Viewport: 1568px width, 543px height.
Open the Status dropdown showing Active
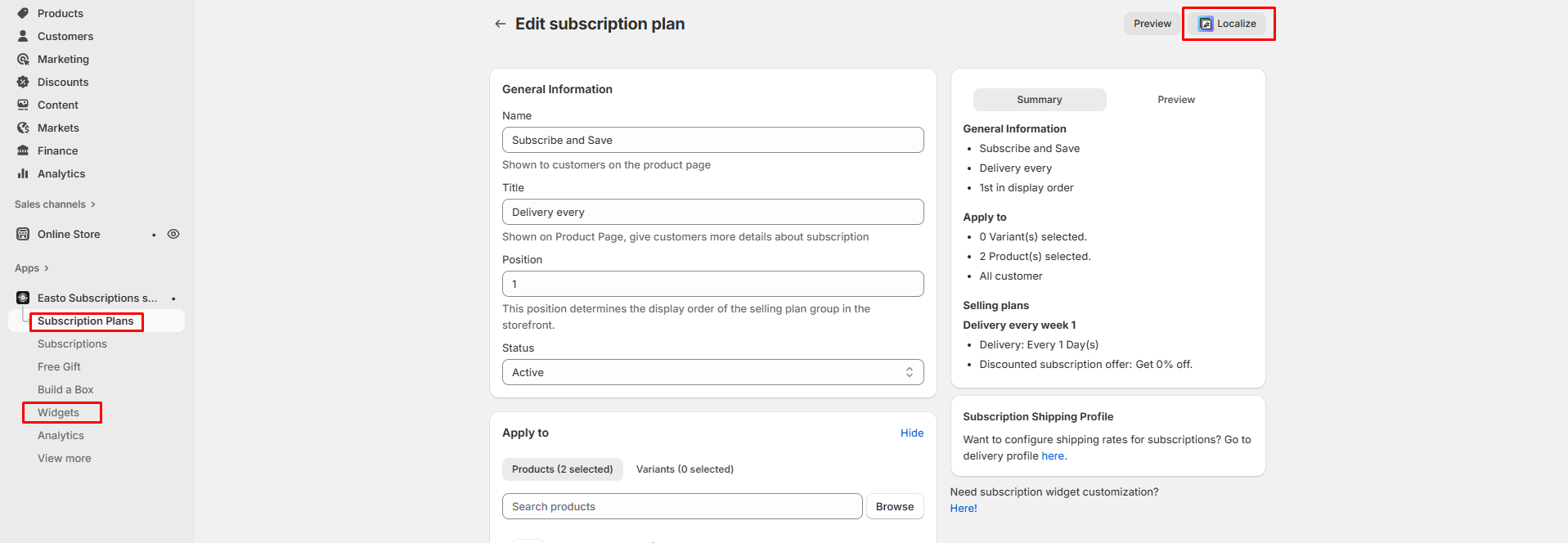[x=712, y=372]
